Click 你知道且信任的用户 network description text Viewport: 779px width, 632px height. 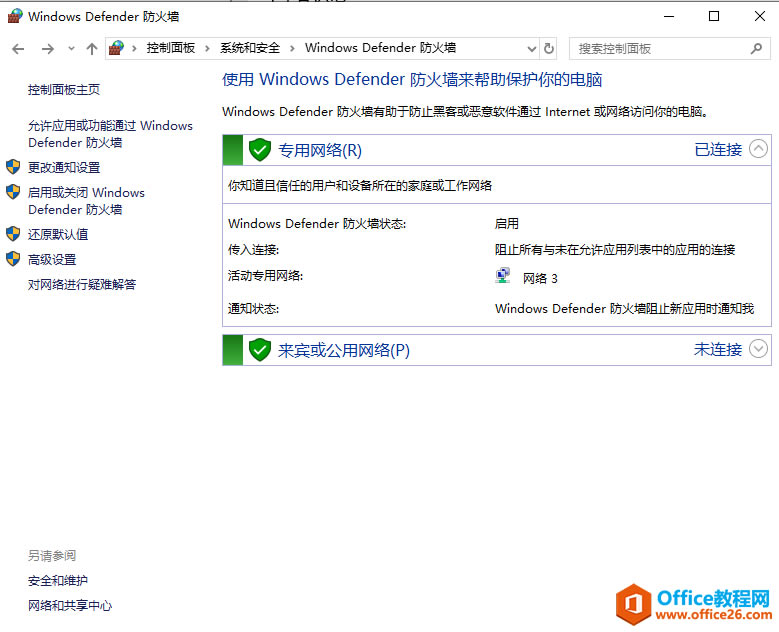pyautogui.click(x=360, y=186)
